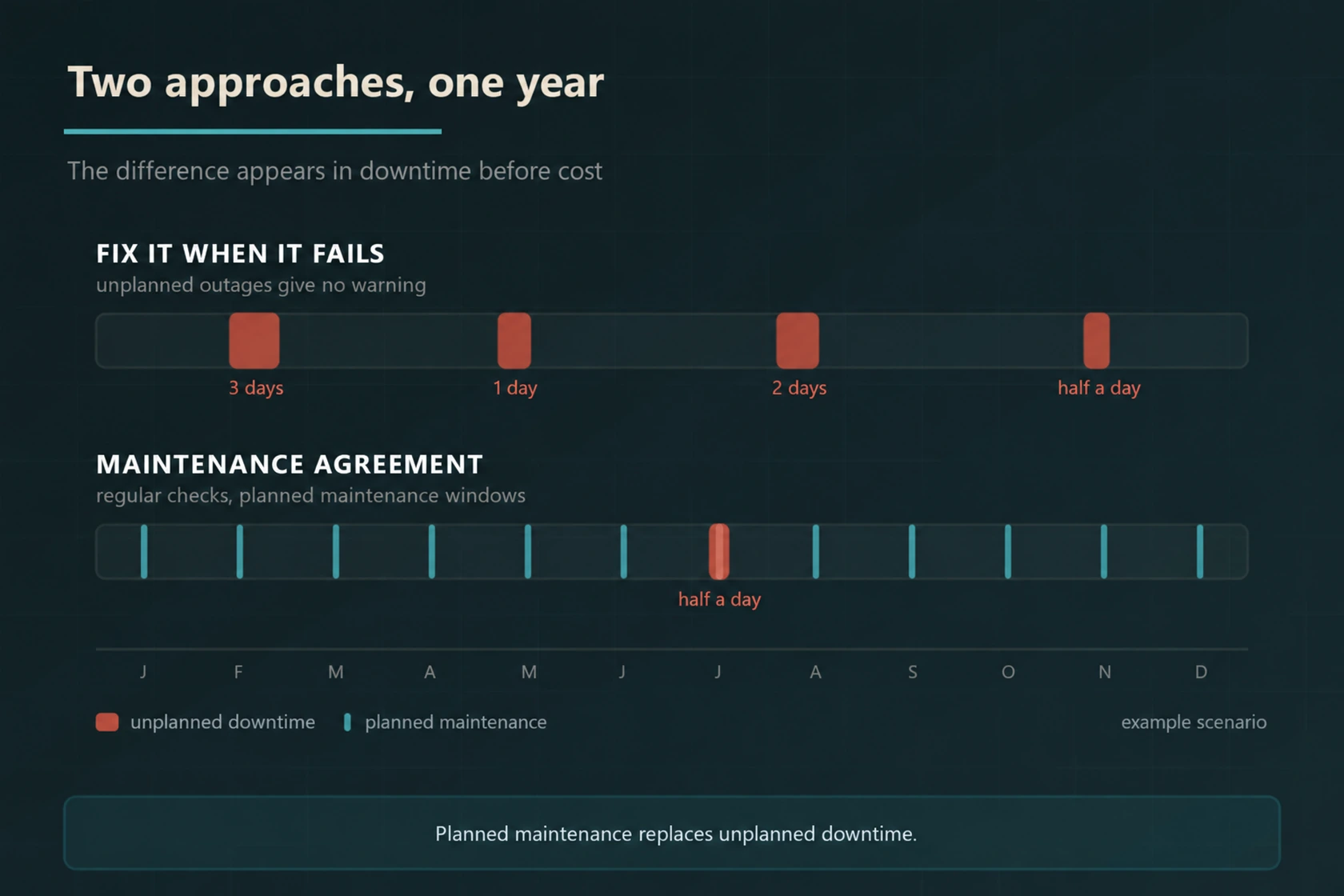Click the 'planned maintenance' legend text
This screenshot has height=896, width=1344.
coord(456,722)
